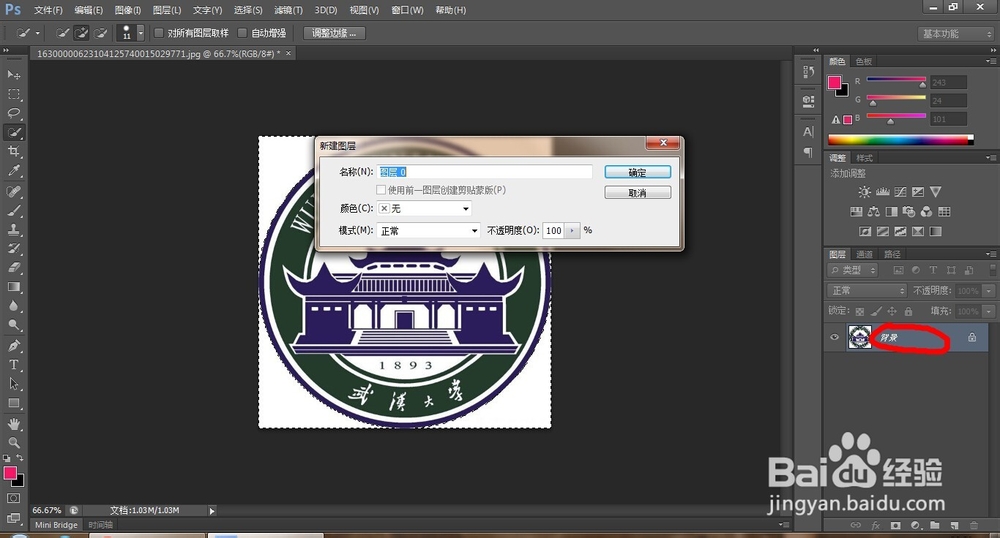Toggle the layer filter switch
The width and height of the screenshot is (1000, 538).
tap(992, 270)
